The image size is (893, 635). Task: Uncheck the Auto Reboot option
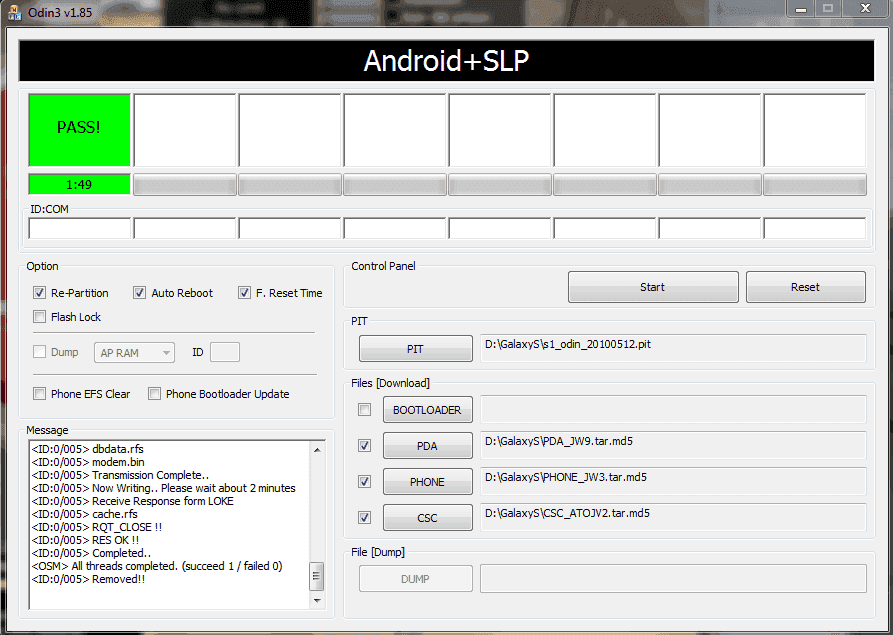(140, 293)
